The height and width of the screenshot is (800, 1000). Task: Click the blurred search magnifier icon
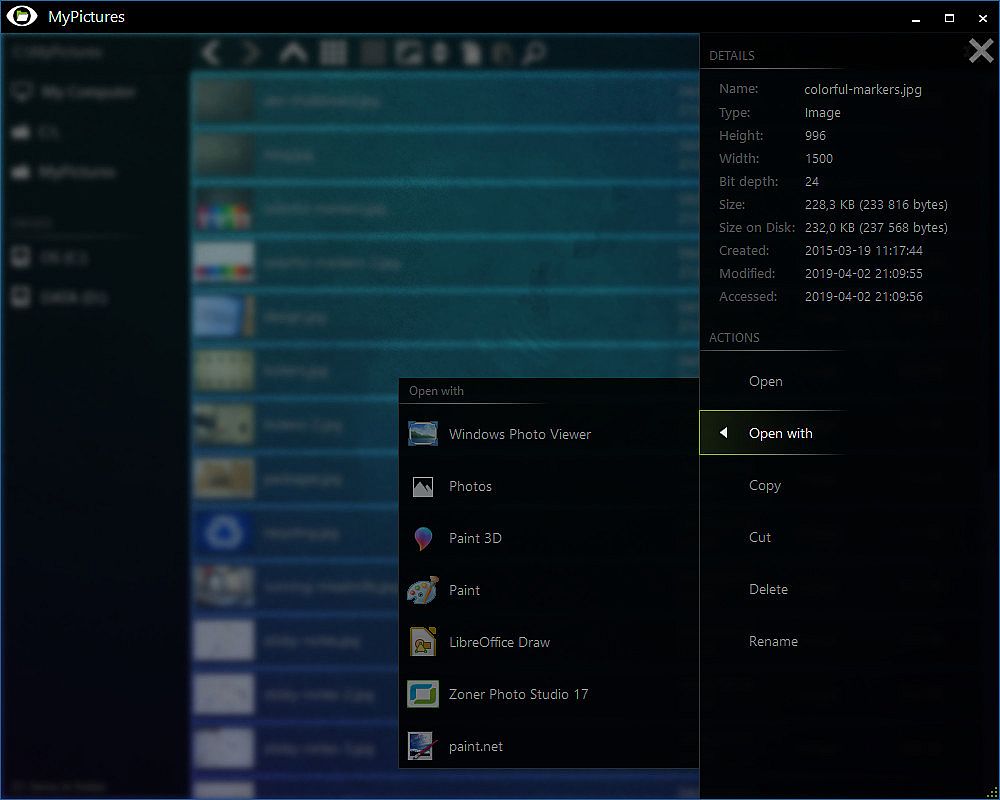(x=534, y=53)
